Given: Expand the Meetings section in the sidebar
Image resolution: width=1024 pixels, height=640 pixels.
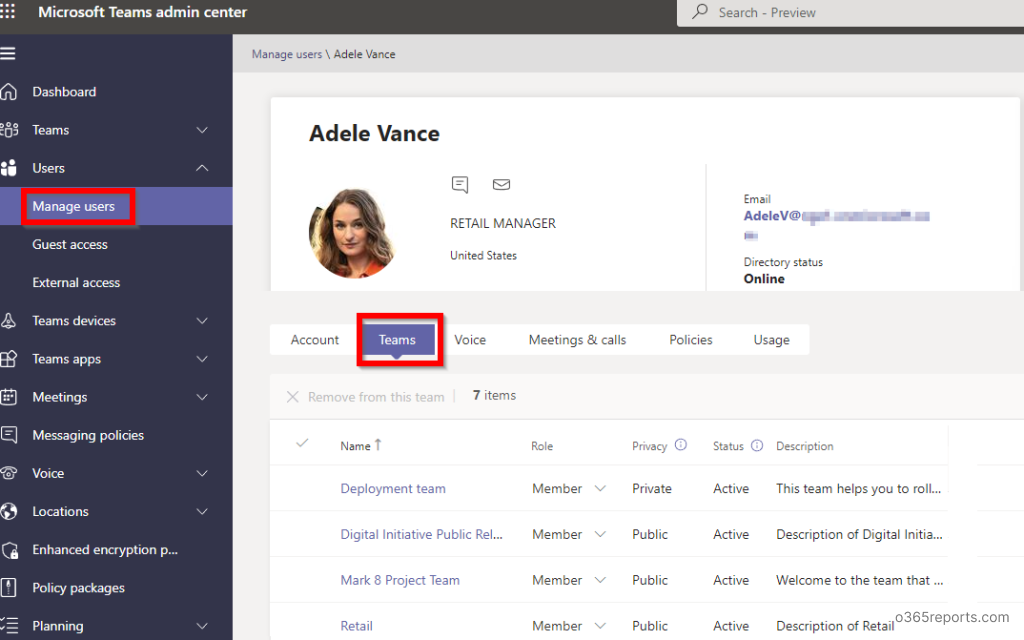Looking at the screenshot, I should [202, 397].
